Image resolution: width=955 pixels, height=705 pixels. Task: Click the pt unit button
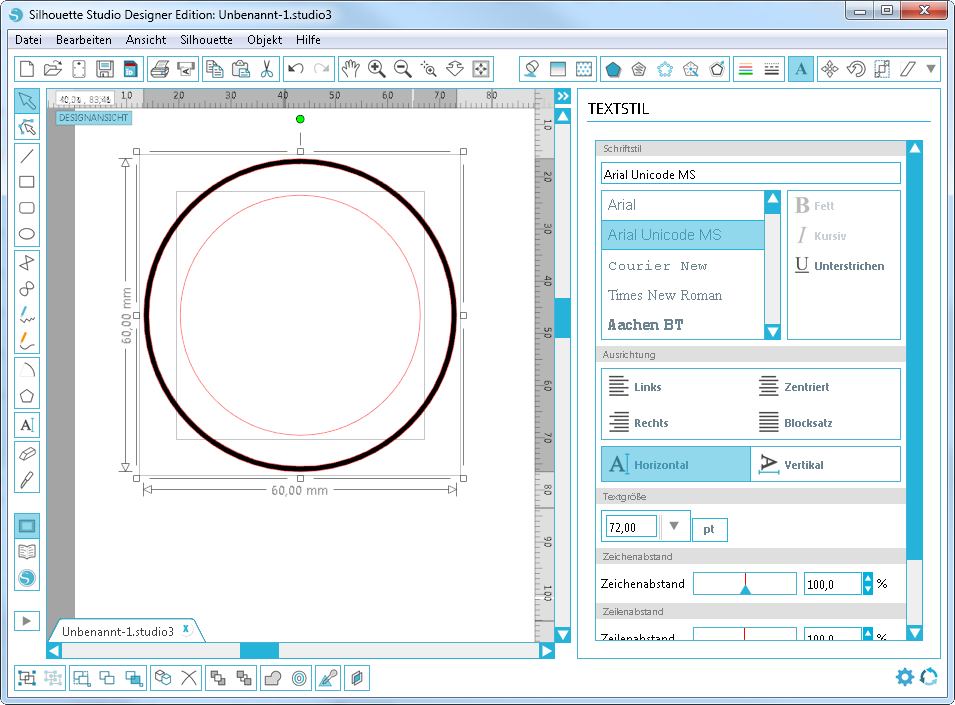coord(709,530)
